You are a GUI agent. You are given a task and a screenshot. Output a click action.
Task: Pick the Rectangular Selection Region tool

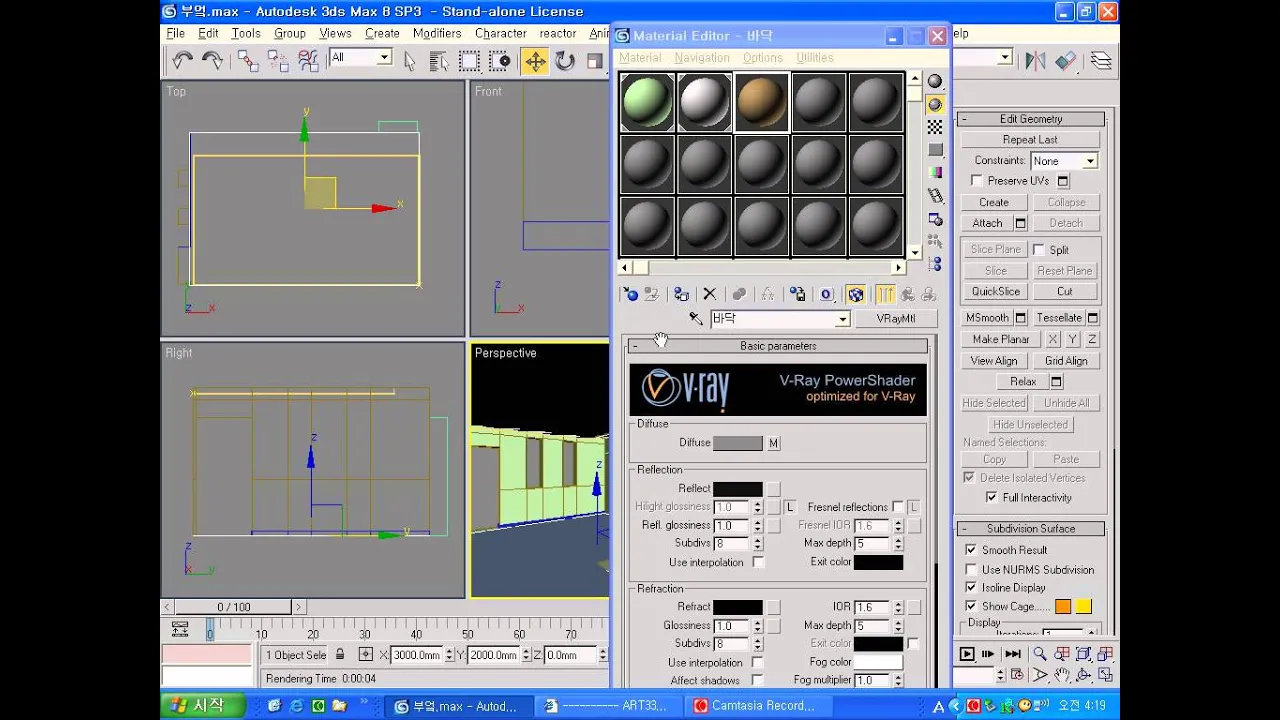(469, 61)
